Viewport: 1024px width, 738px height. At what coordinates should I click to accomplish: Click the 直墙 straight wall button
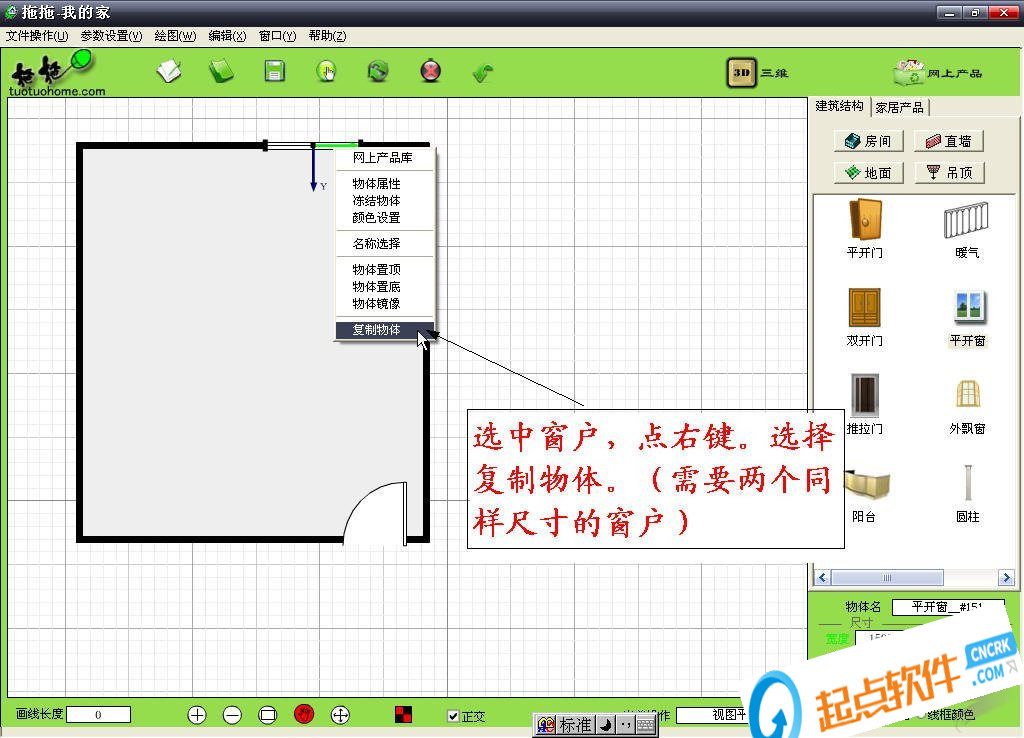949,141
